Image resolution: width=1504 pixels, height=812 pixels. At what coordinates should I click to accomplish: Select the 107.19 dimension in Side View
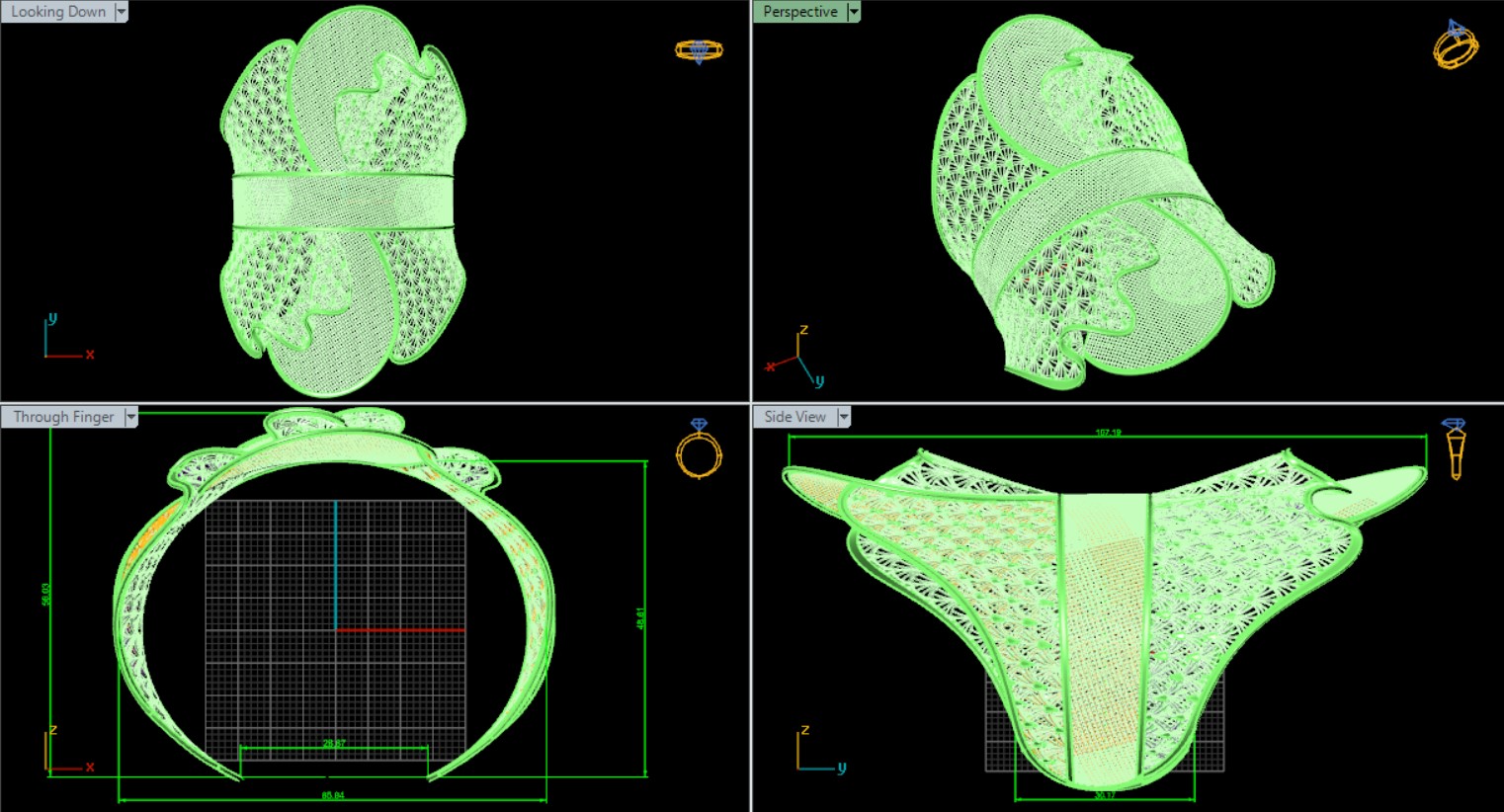[x=1108, y=433]
